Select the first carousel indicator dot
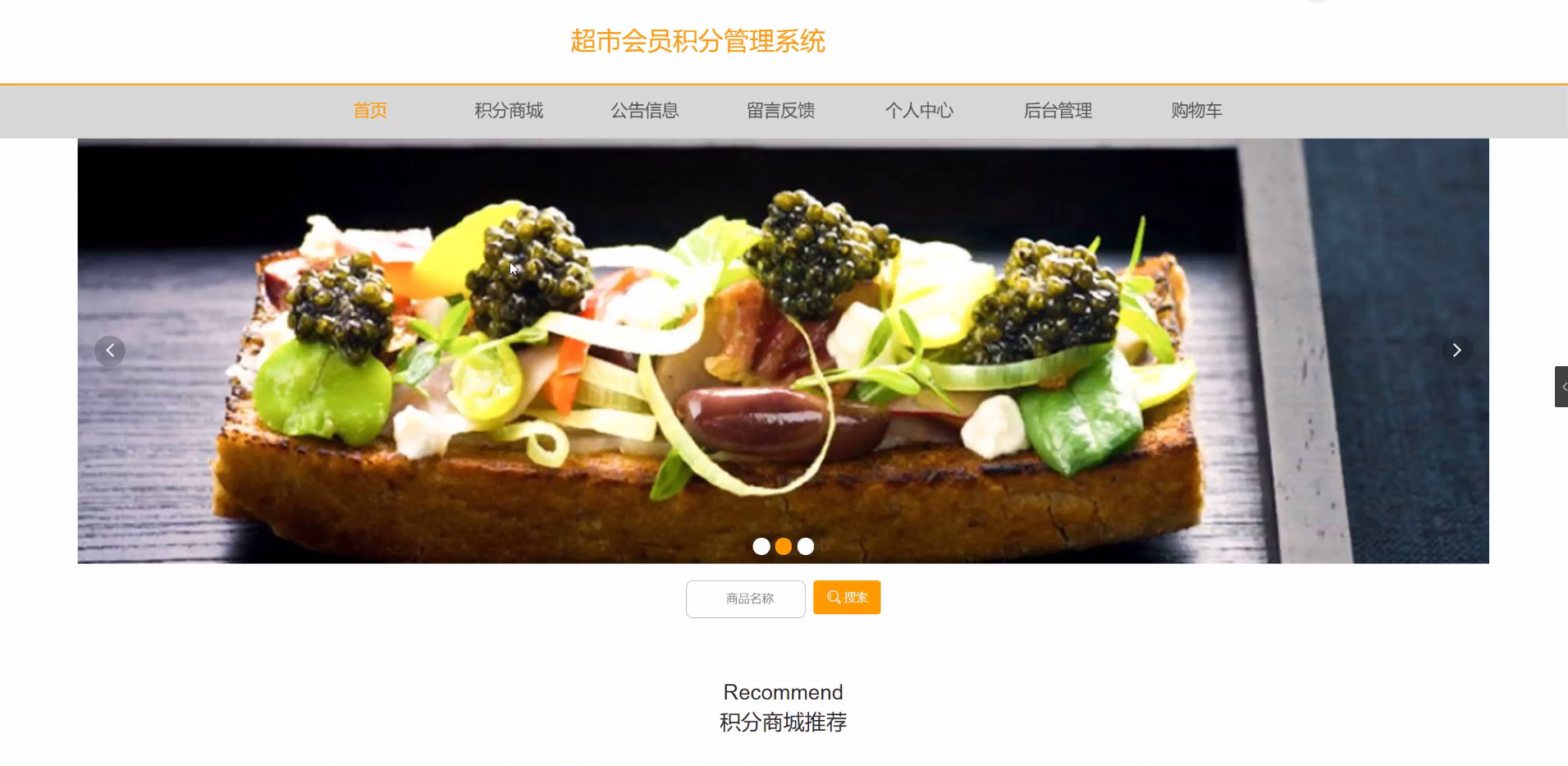This screenshot has height=766, width=1568. [x=761, y=546]
